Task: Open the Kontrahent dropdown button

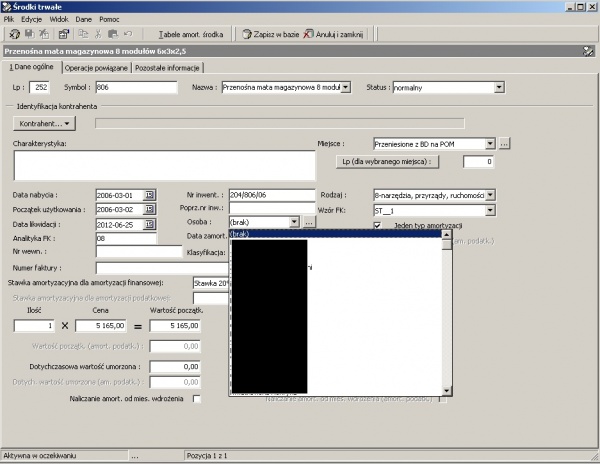Action: tap(44, 124)
